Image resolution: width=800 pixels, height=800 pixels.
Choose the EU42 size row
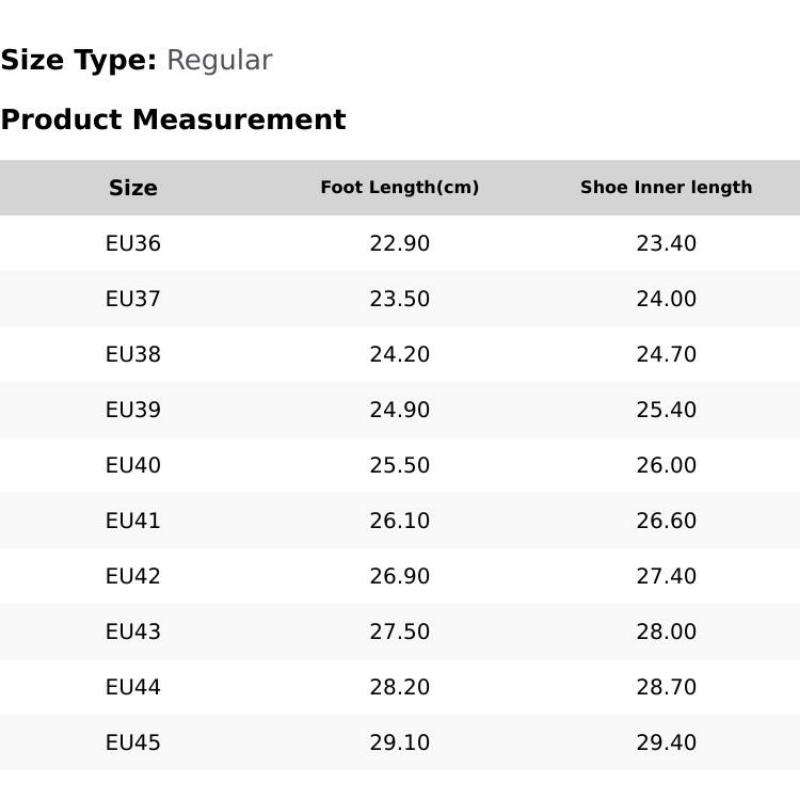(133, 577)
